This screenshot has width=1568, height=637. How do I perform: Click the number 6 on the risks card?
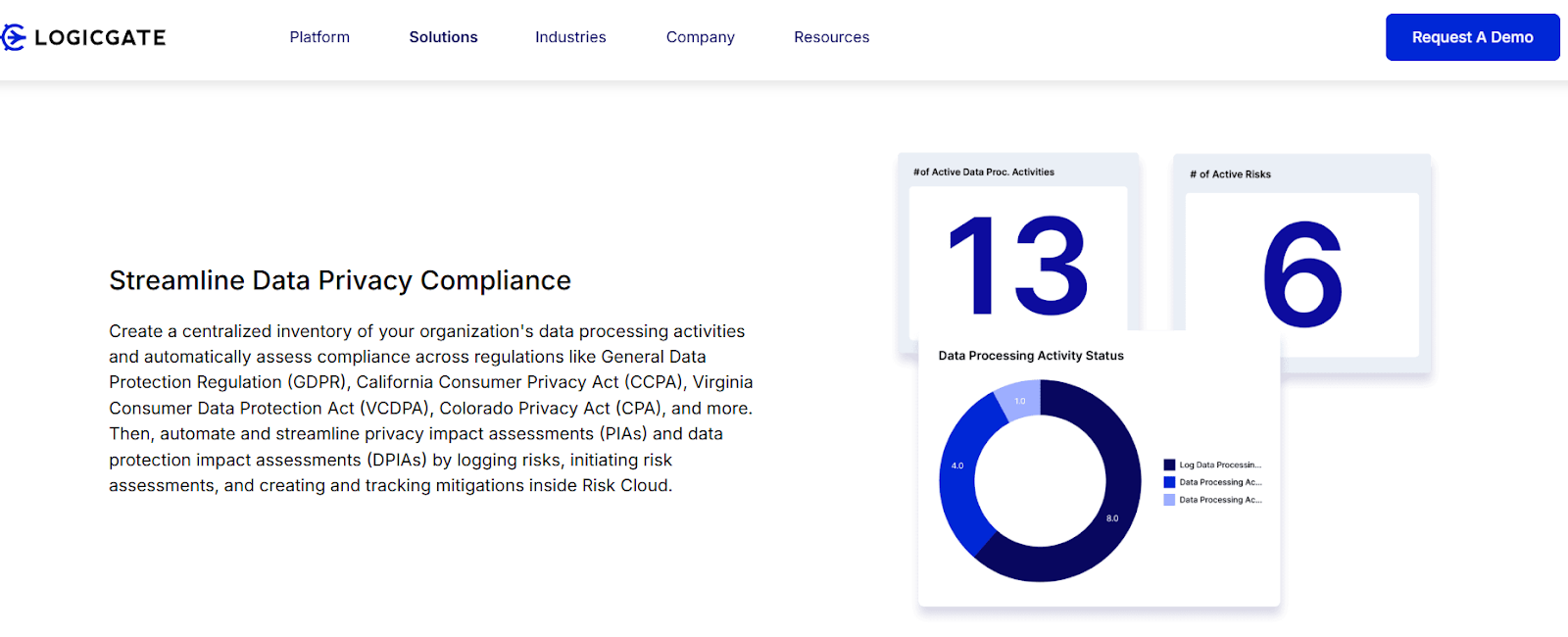1301,274
